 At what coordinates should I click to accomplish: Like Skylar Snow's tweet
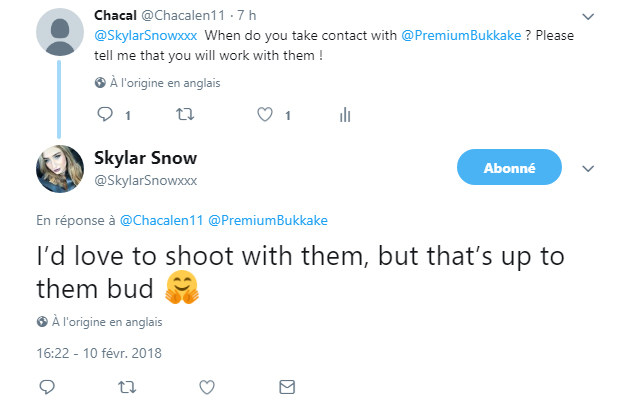[207, 386]
